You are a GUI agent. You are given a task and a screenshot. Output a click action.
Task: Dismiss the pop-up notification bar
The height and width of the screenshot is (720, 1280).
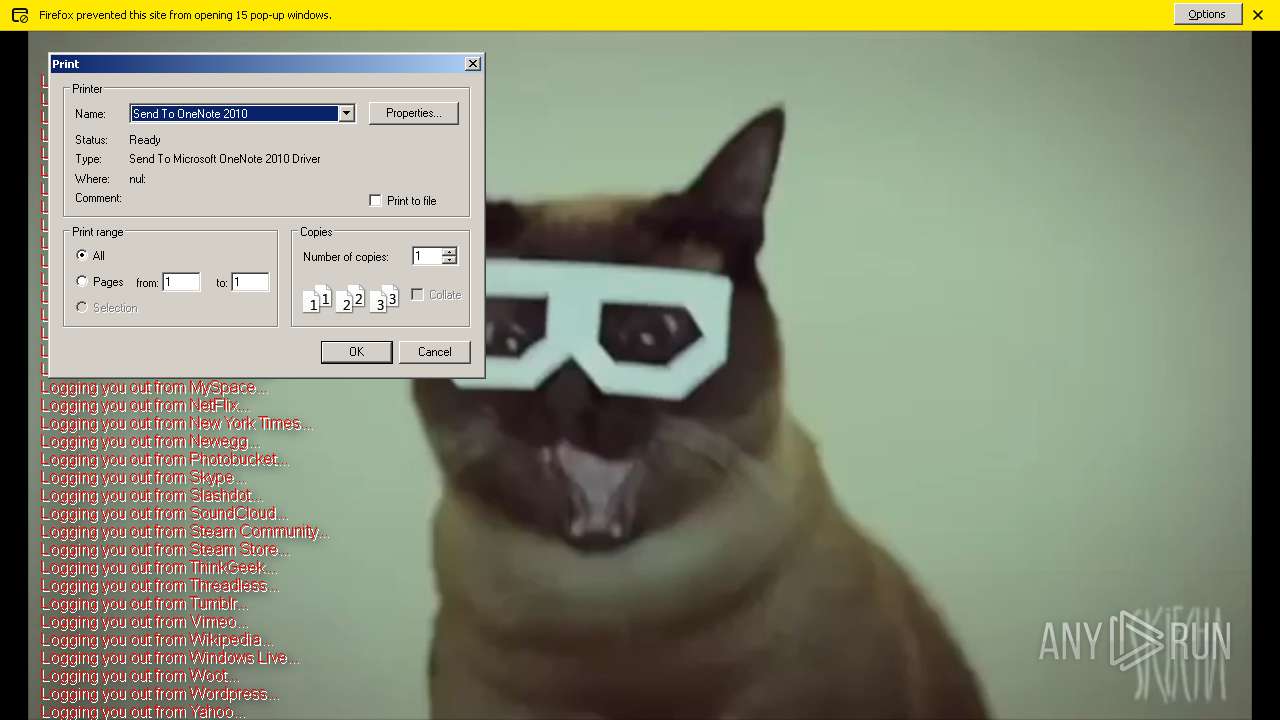1258,15
